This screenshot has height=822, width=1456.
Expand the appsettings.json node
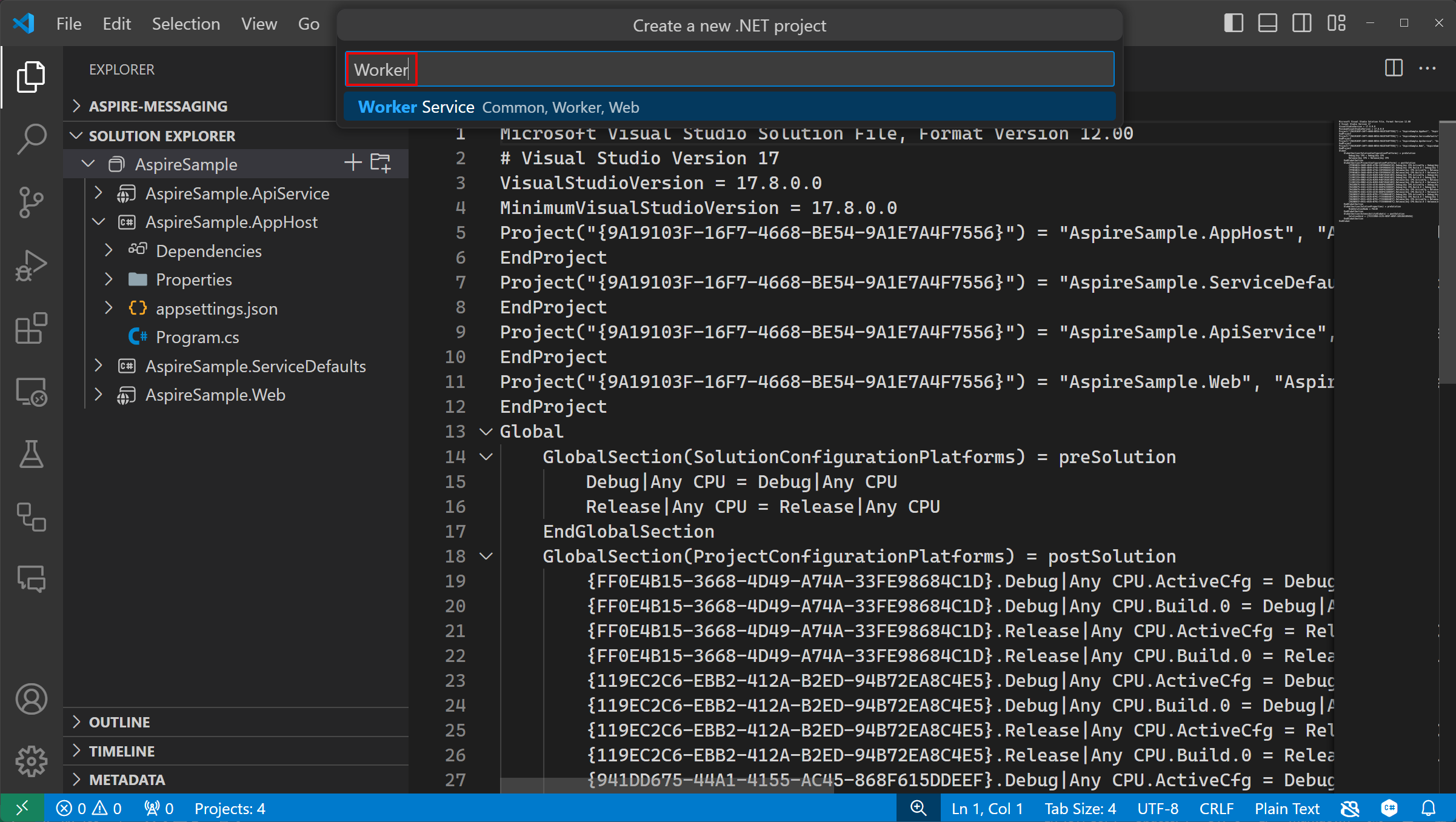tap(109, 308)
